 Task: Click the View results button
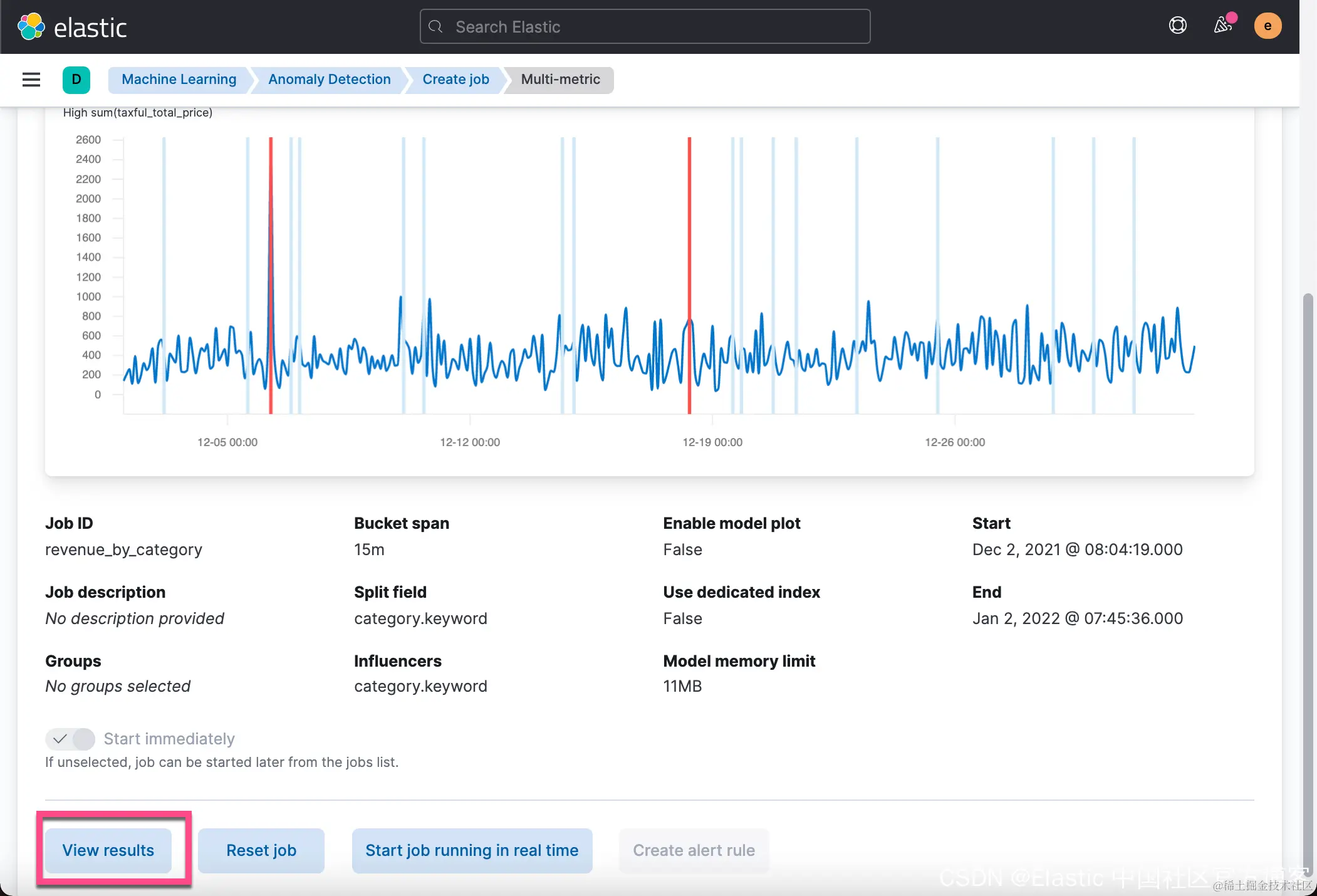click(108, 850)
